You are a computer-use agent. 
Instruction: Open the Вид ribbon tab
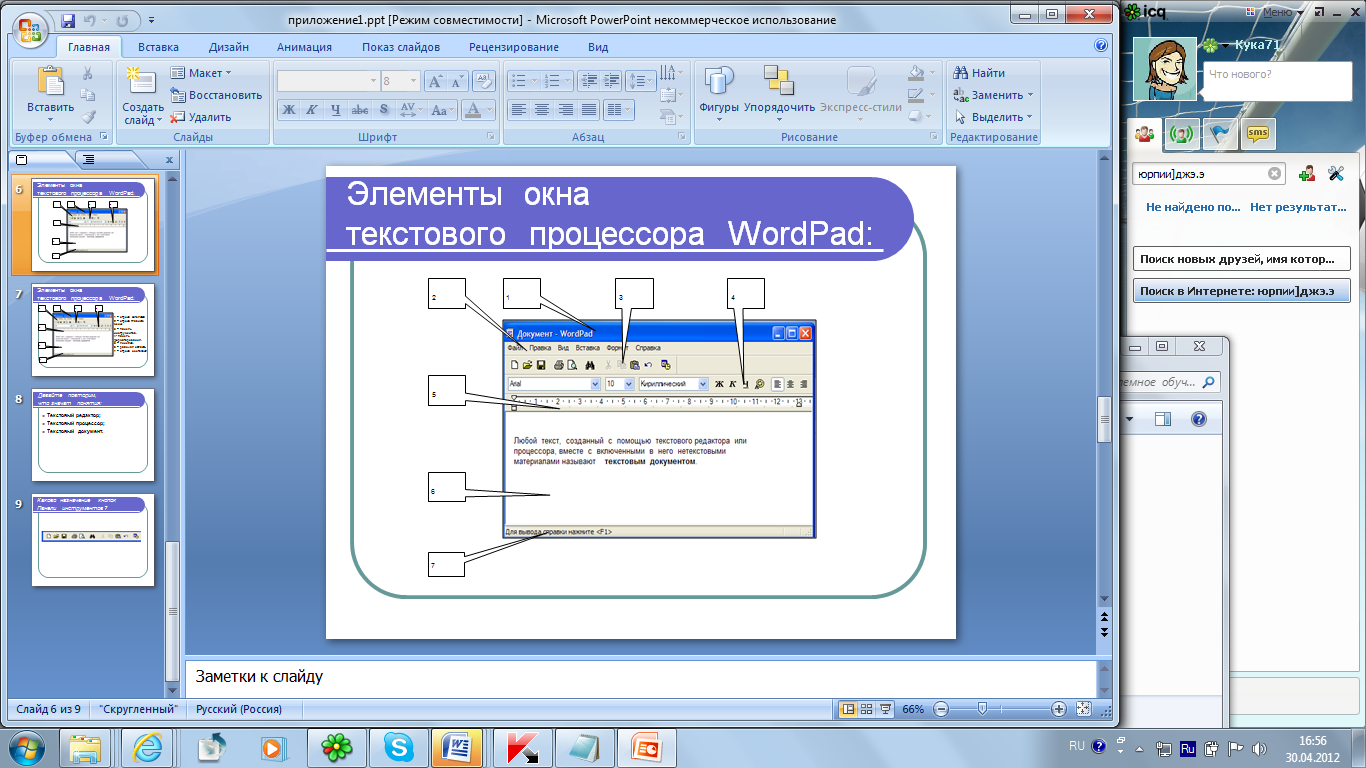(598, 47)
